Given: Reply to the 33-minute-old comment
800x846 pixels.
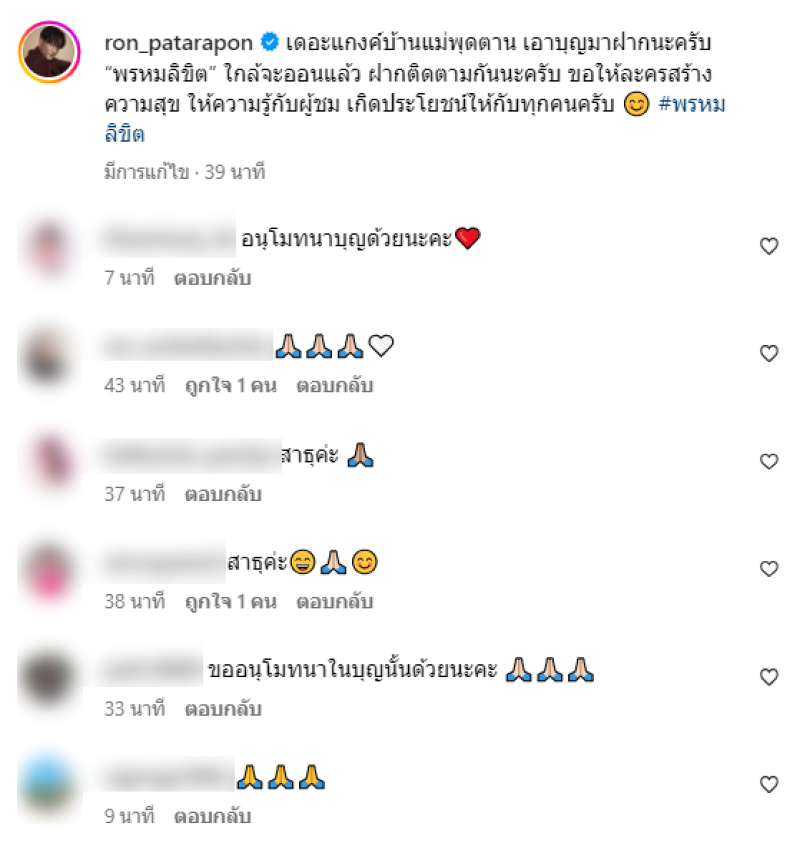Looking at the screenshot, I should (x=223, y=709).
